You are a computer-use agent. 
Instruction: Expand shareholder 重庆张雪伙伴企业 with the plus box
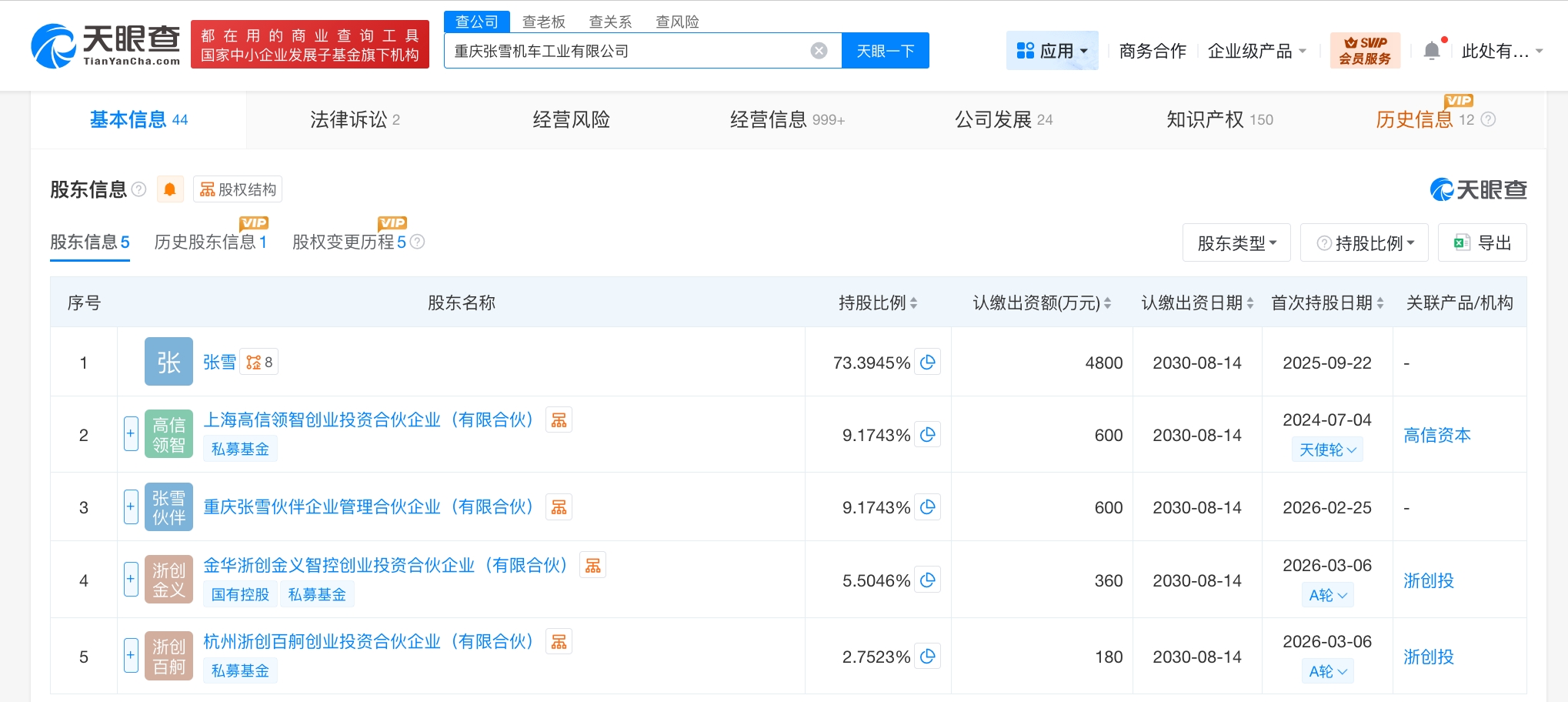pyautogui.click(x=130, y=506)
